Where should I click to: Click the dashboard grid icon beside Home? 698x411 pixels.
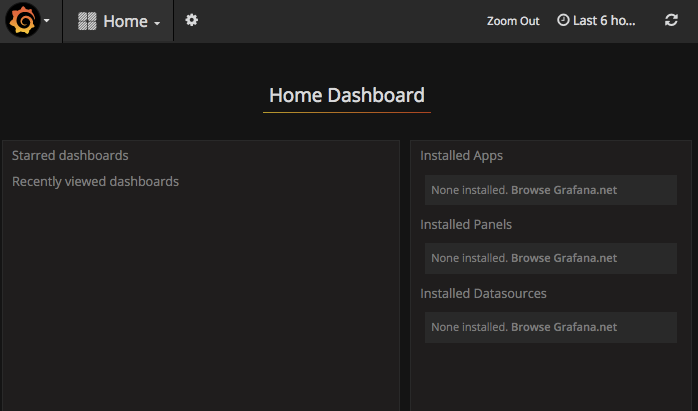pyautogui.click(x=87, y=21)
